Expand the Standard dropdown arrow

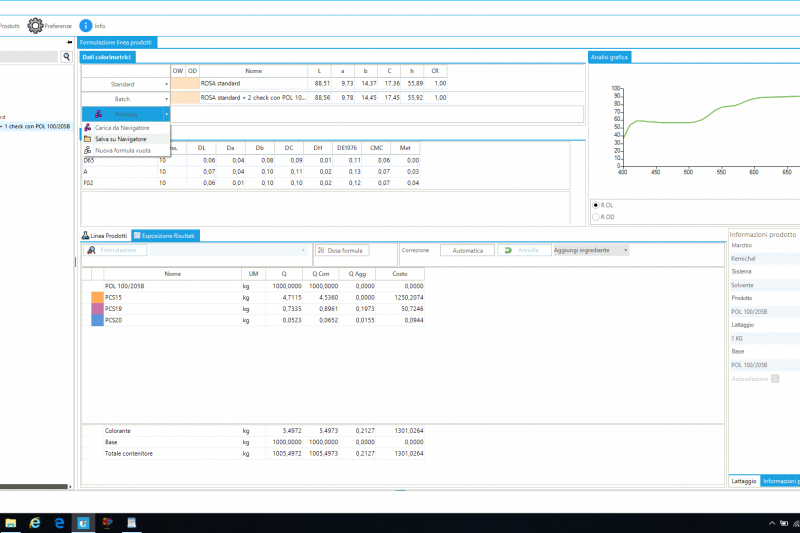(166, 84)
